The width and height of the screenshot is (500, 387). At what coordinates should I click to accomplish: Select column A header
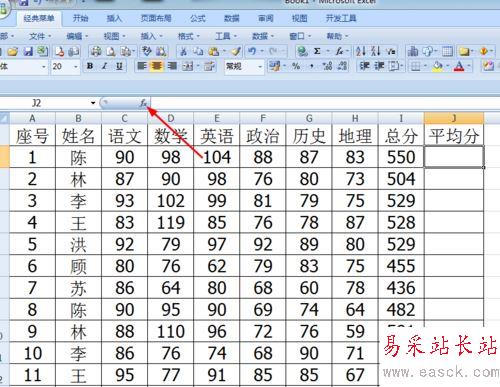32,118
